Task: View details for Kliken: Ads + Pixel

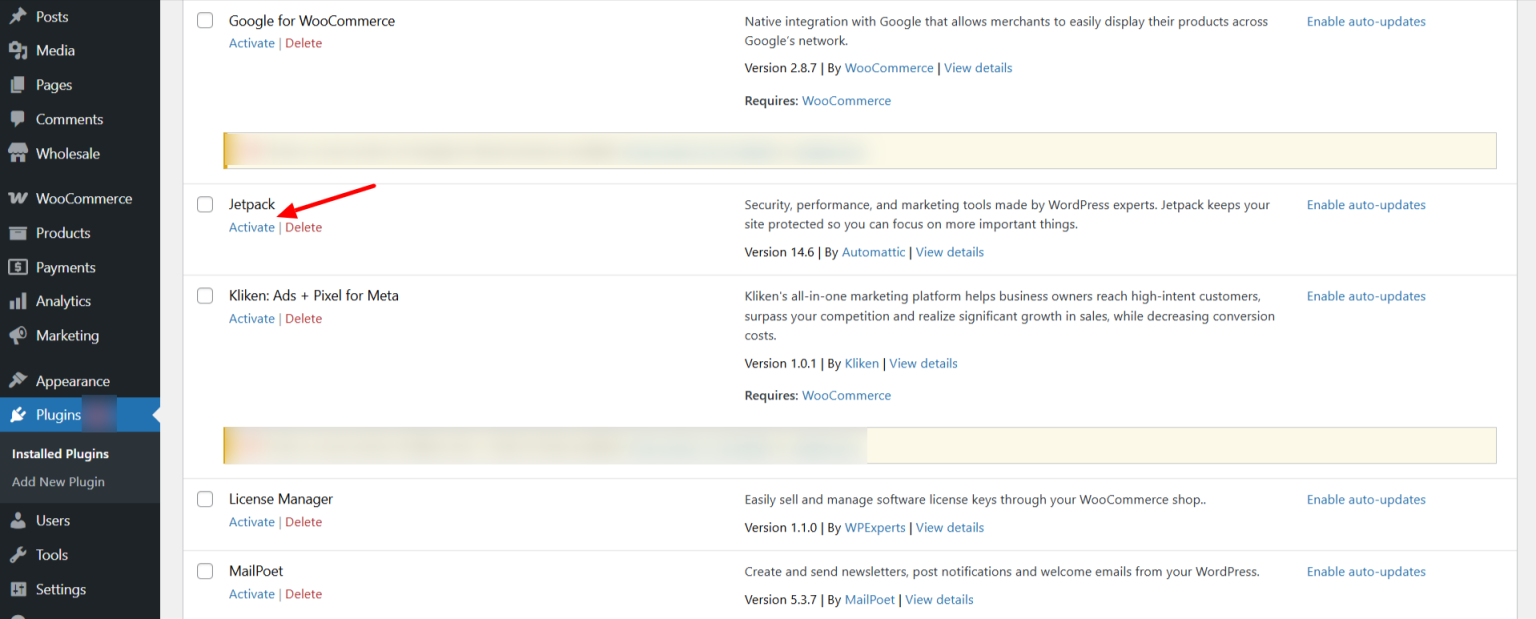Action: pos(923,363)
